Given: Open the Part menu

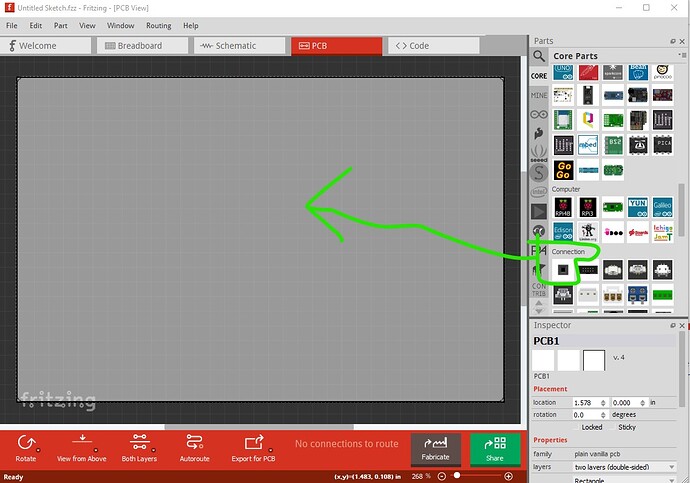Looking at the screenshot, I should click(61, 26).
